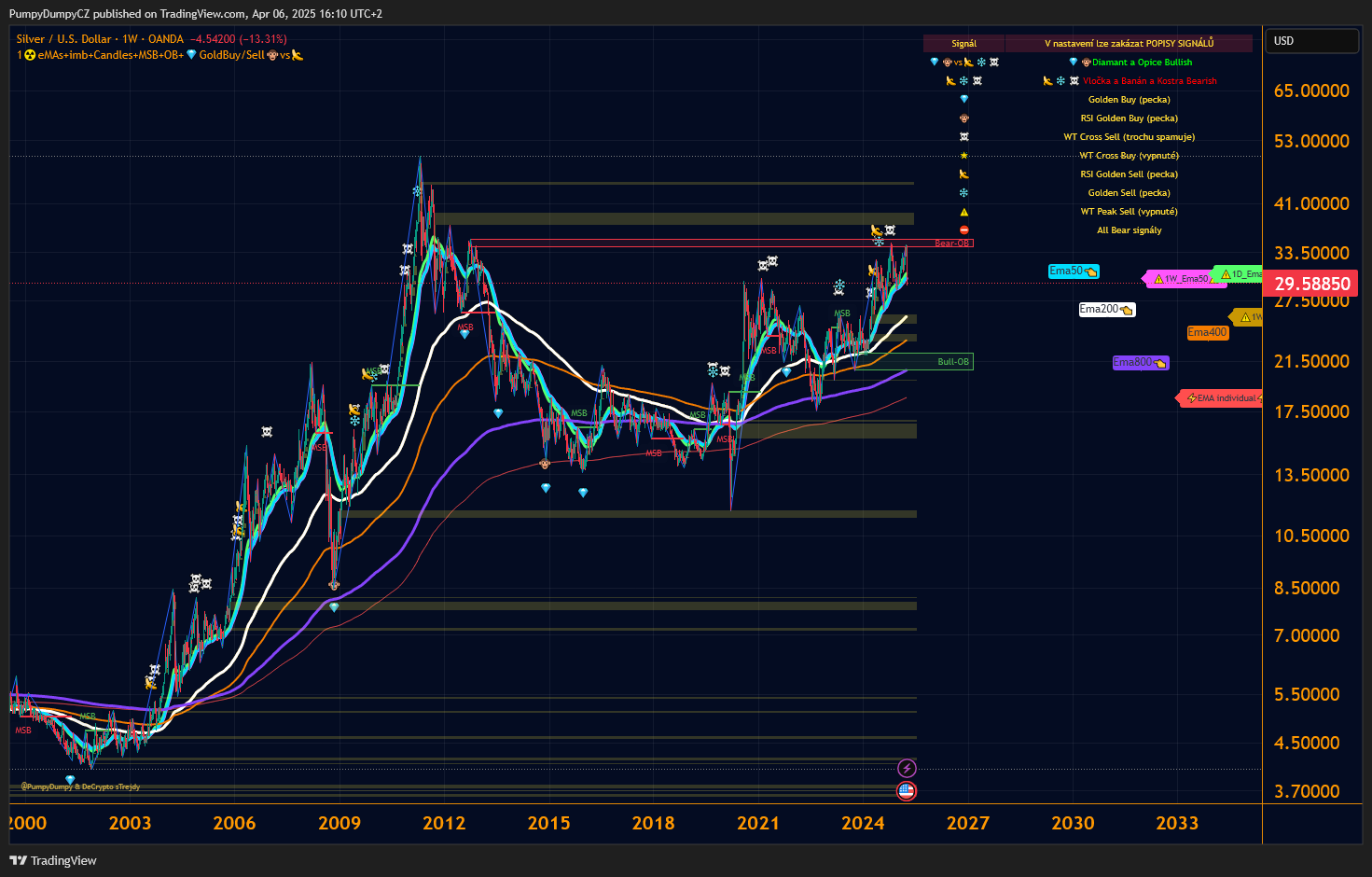Click the snowflake signal at the 2011 peak

tap(417, 190)
